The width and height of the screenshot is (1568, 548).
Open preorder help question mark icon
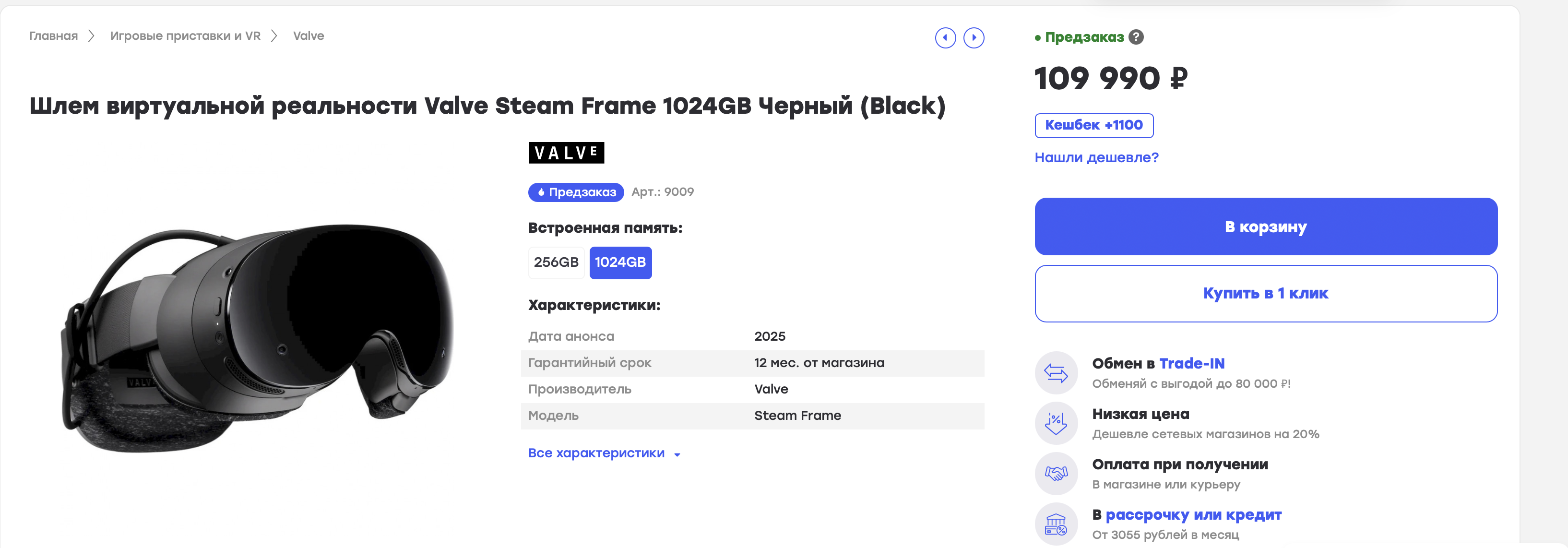1136,37
